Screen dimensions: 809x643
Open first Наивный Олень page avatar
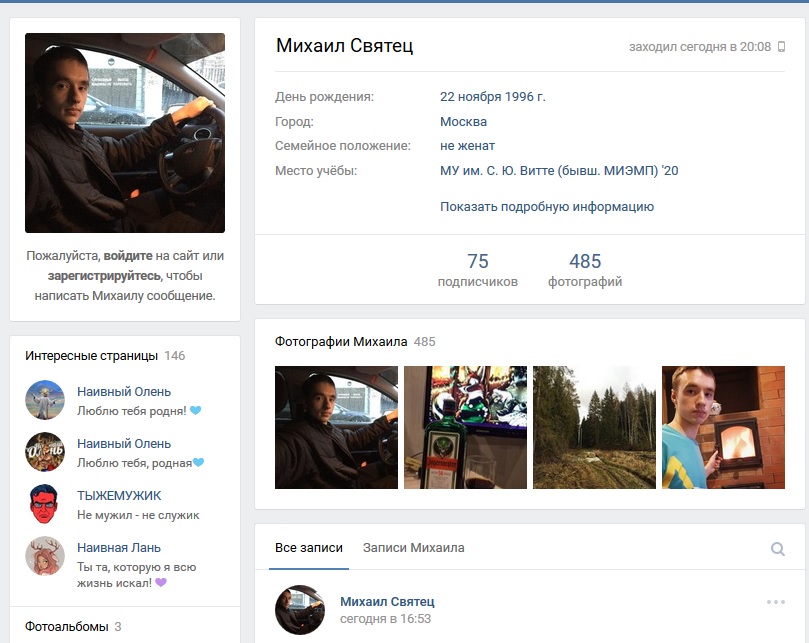click(x=45, y=400)
